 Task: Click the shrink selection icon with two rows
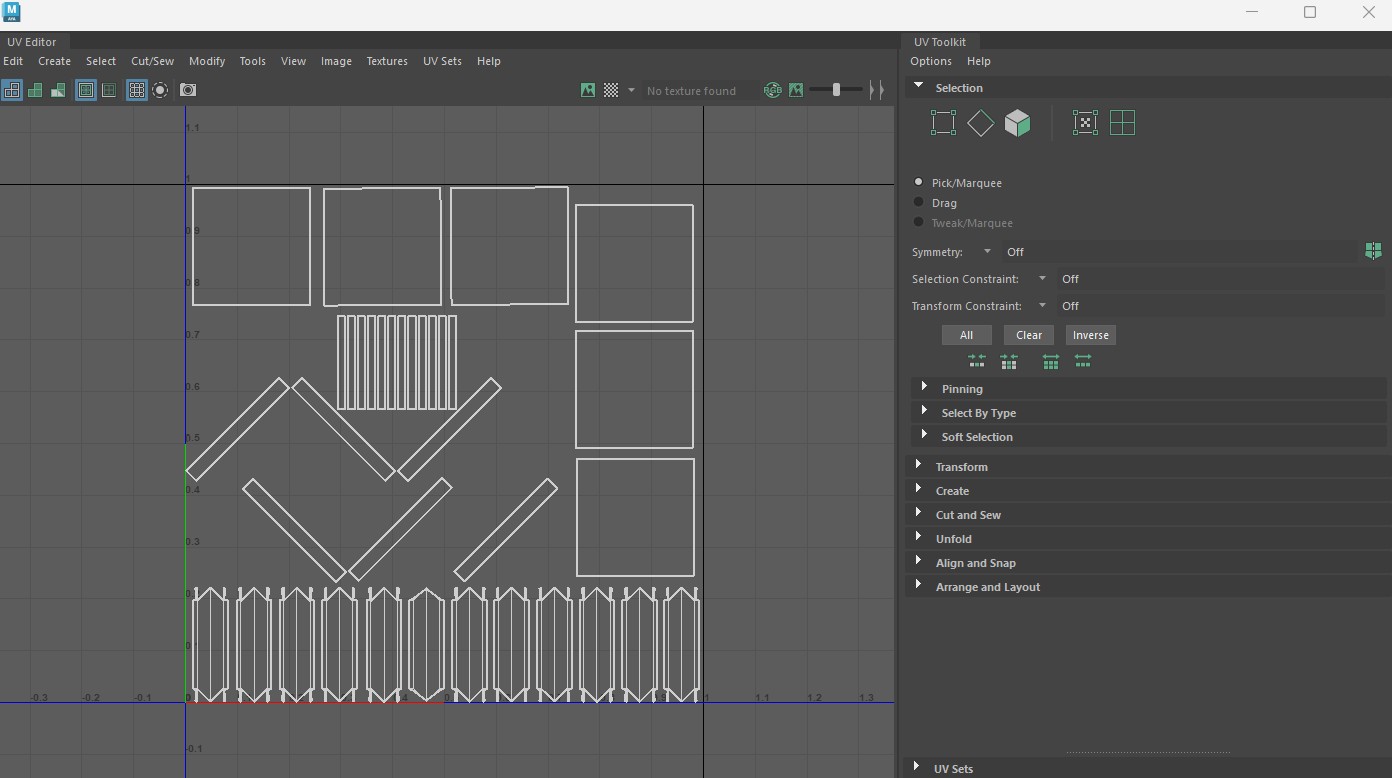coord(1009,361)
